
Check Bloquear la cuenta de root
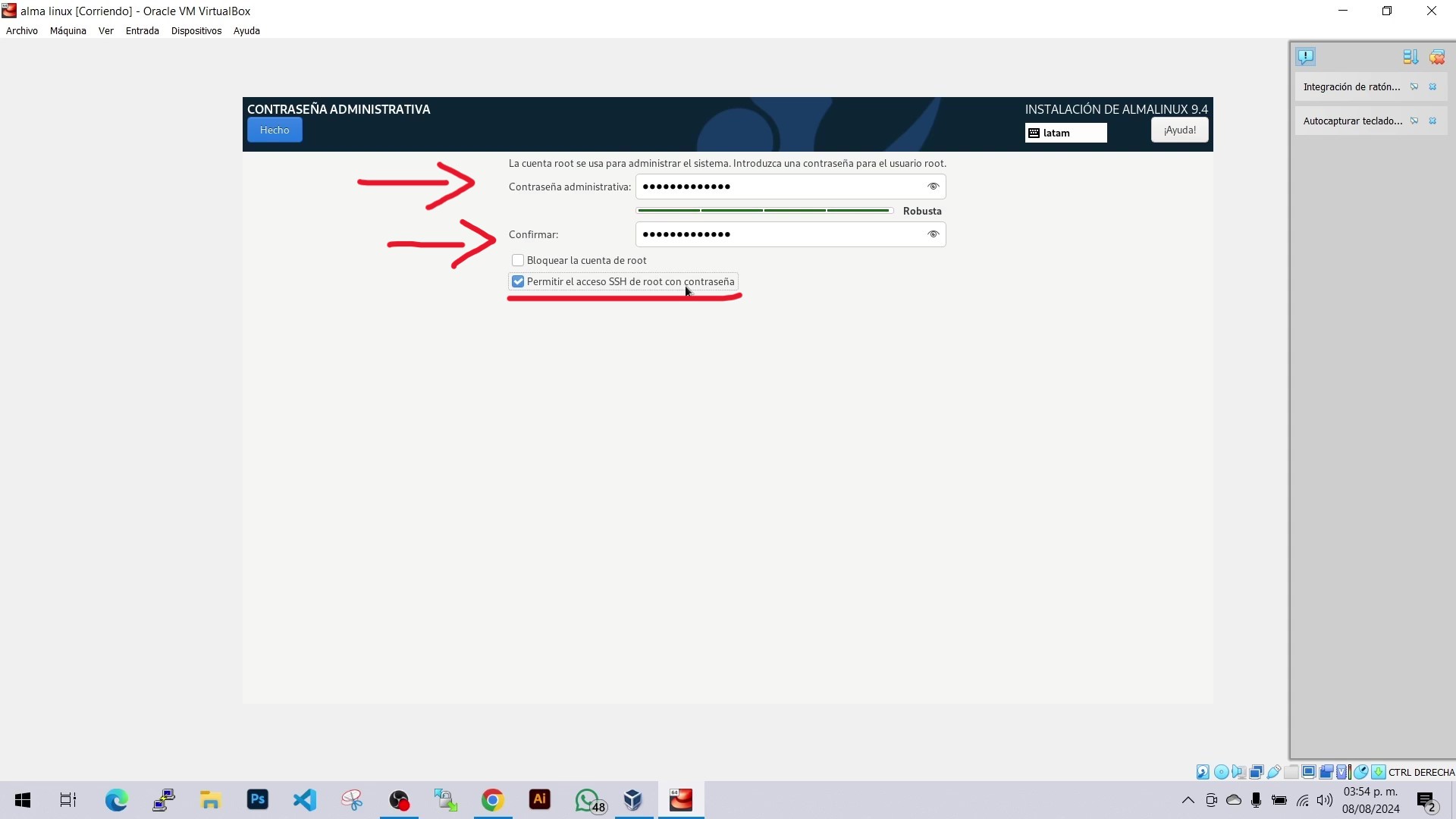[x=518, y=260]
